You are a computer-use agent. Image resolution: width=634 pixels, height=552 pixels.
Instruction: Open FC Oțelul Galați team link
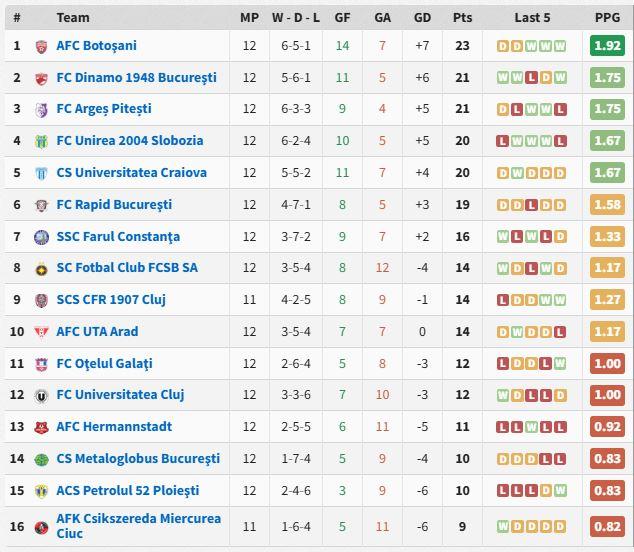point(104,363)
